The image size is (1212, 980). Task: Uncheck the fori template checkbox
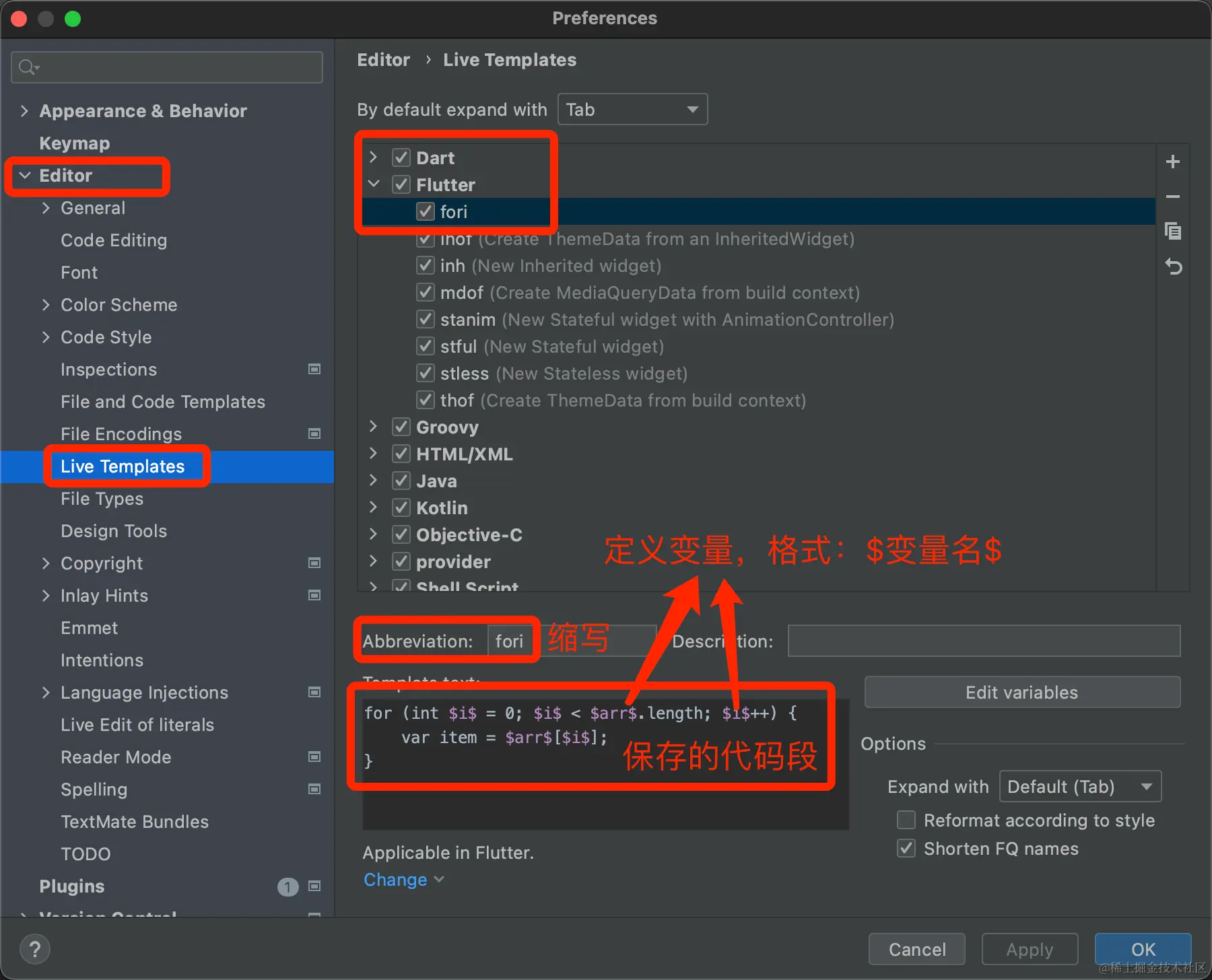pyautogui.click(x=426, y=211)
